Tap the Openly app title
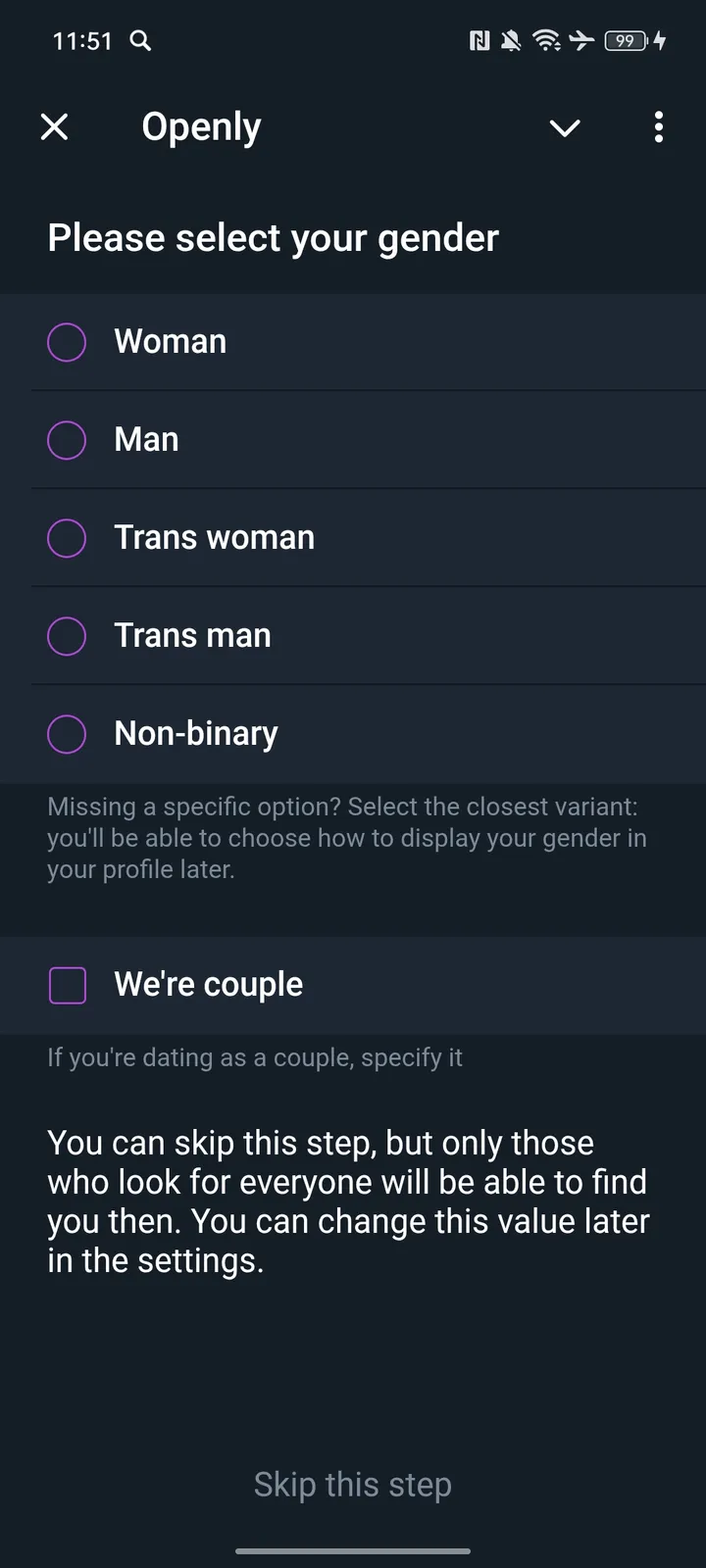 pos(201,127)
